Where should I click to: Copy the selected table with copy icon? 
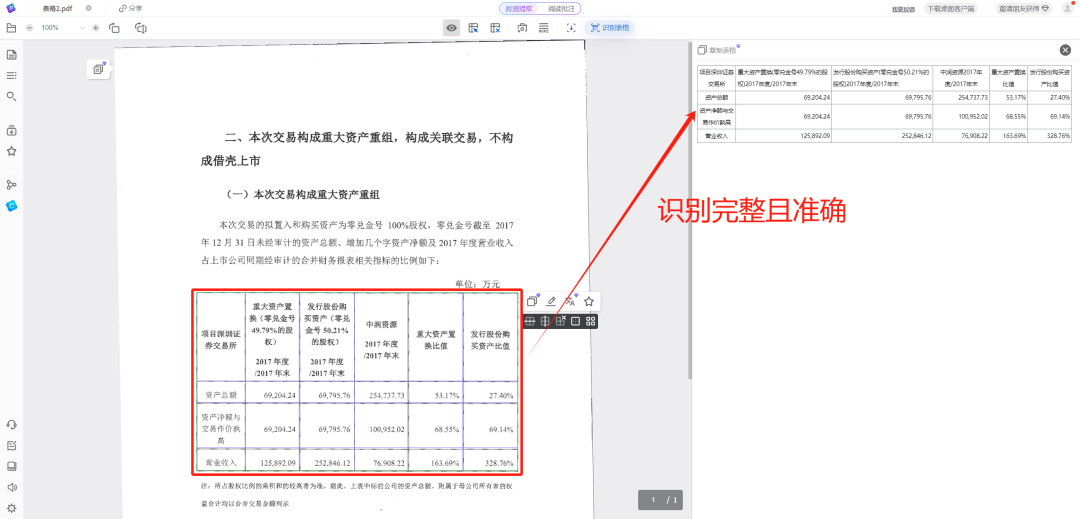pos(532,301)
